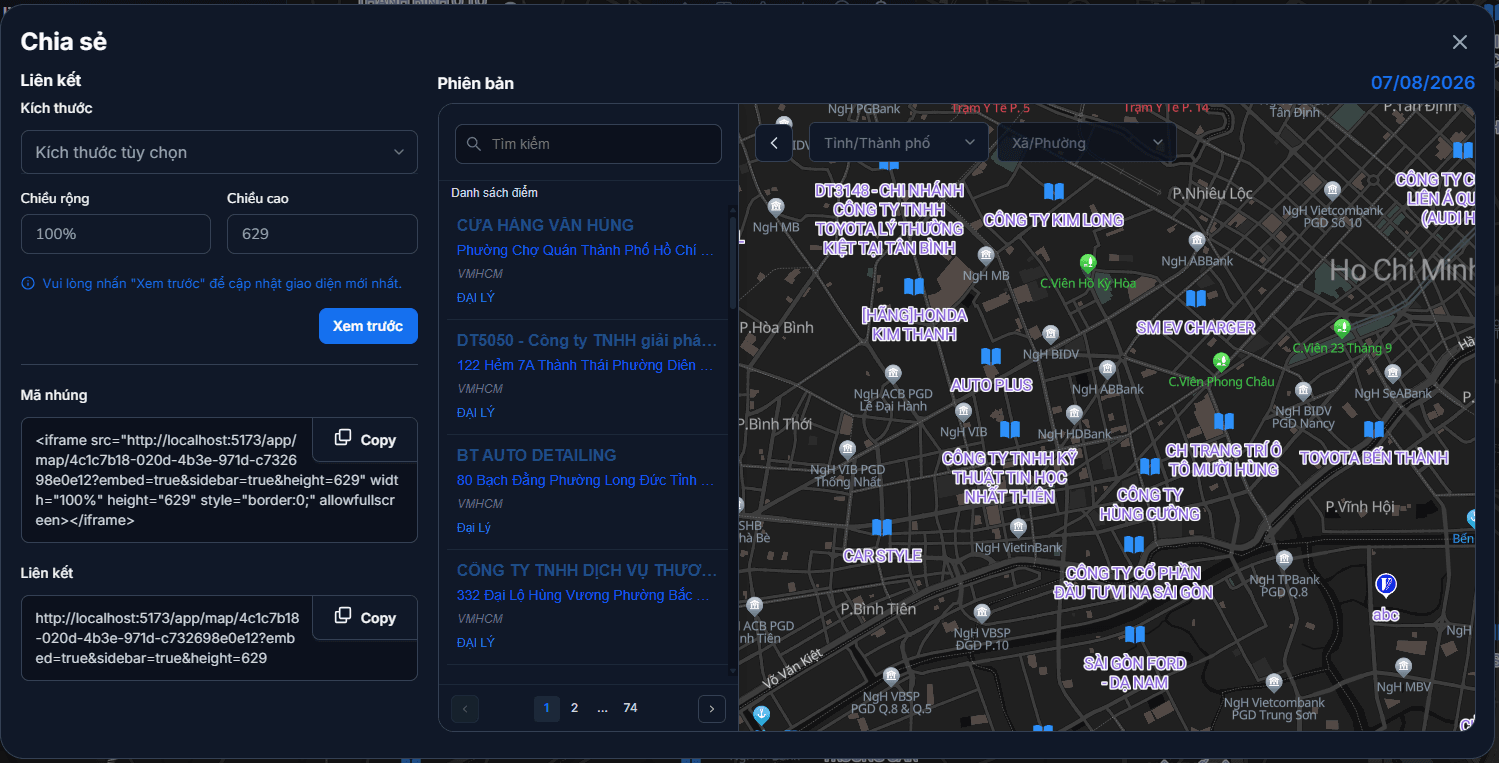The height and width of the screenshot is (763, 1499).
Task: Click the previous page arrow
Action: pyautogui.click(x=465, y=709)
